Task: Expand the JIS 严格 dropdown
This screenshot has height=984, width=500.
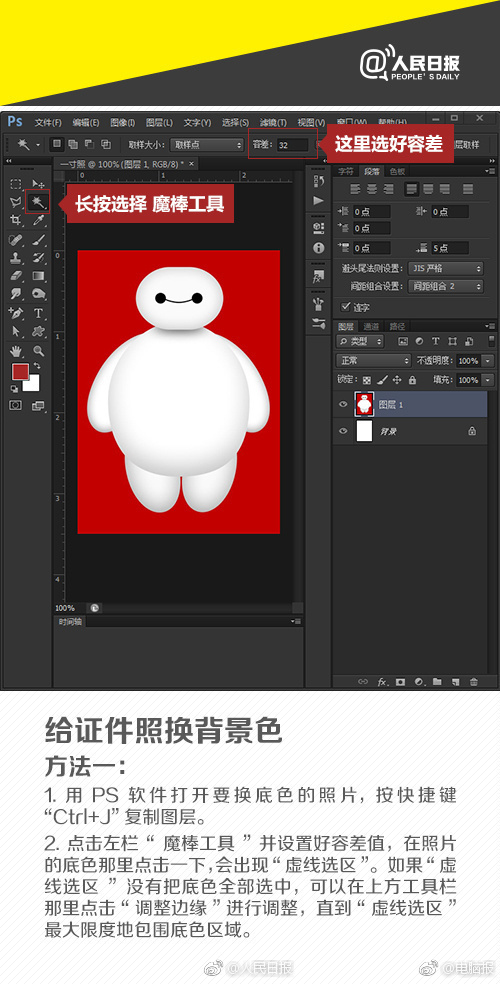Action: pos(445,268)
